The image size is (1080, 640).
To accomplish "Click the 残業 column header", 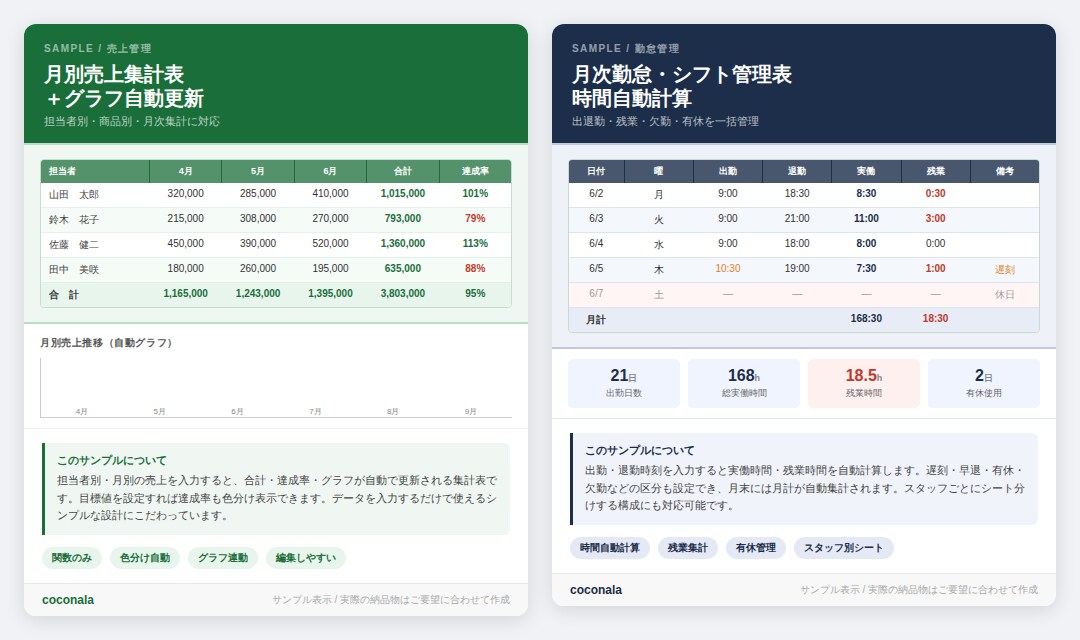I will point(935,171).
